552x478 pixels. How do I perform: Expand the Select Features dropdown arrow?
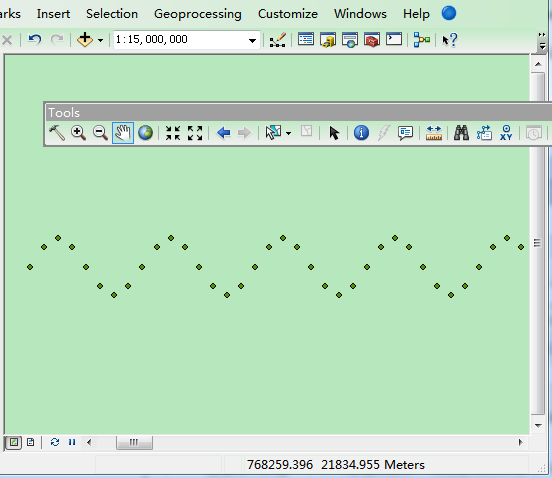pyautogui.click(x=288, y=133)
